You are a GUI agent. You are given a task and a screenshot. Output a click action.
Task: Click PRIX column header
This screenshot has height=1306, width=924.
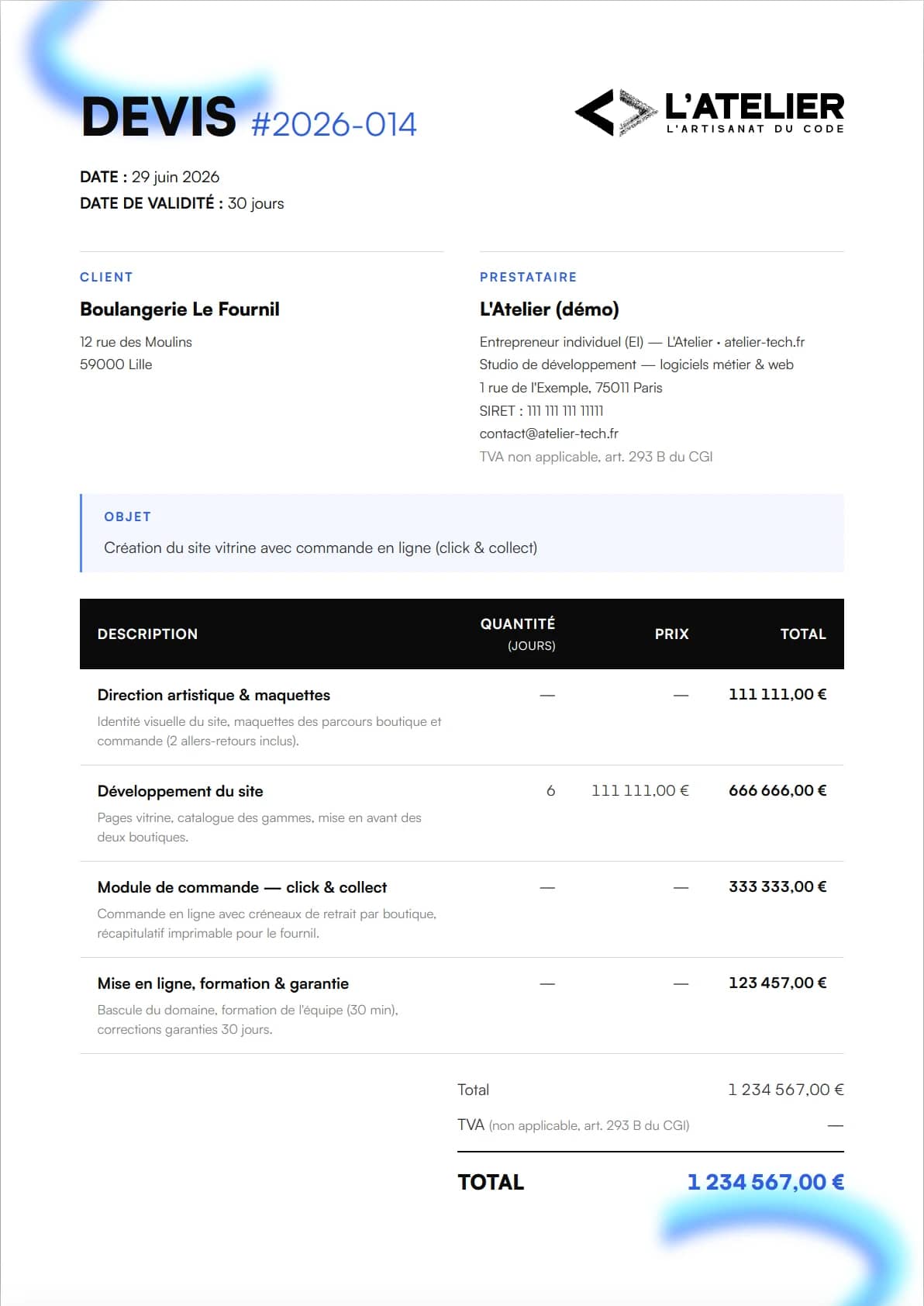point(671,634)
